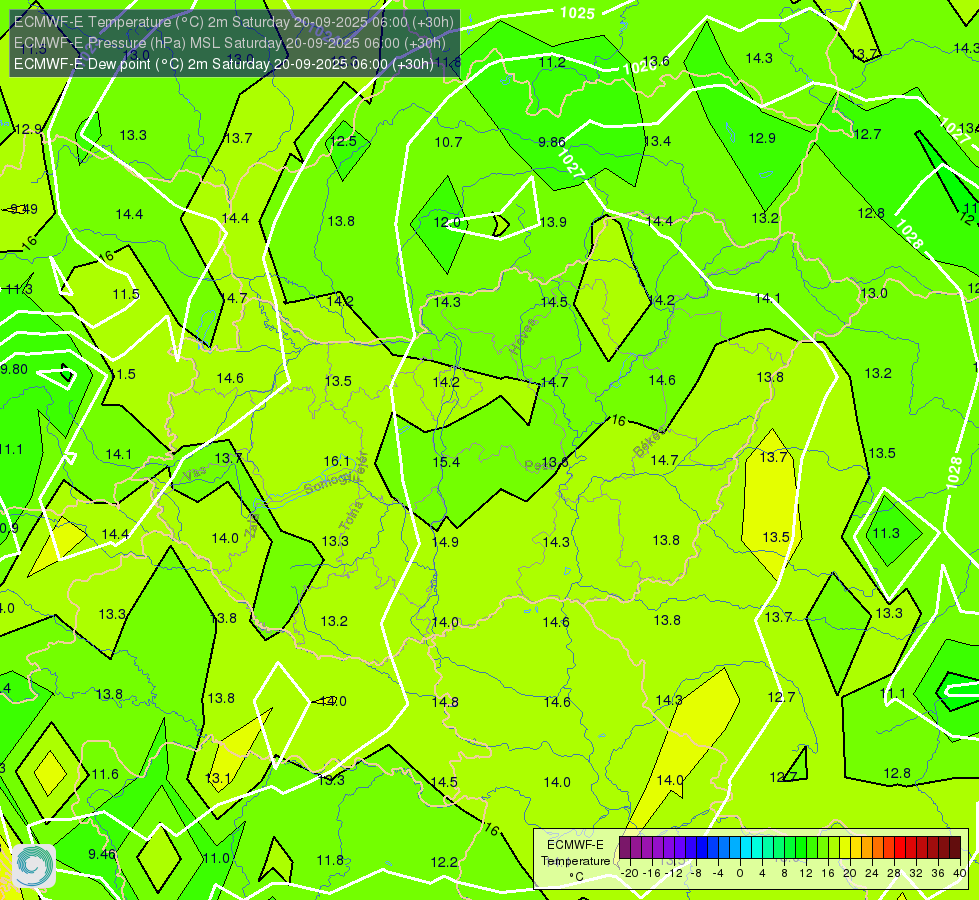
Task: Click the 13.9 temperature reading
Action: (x=553, y=222)
